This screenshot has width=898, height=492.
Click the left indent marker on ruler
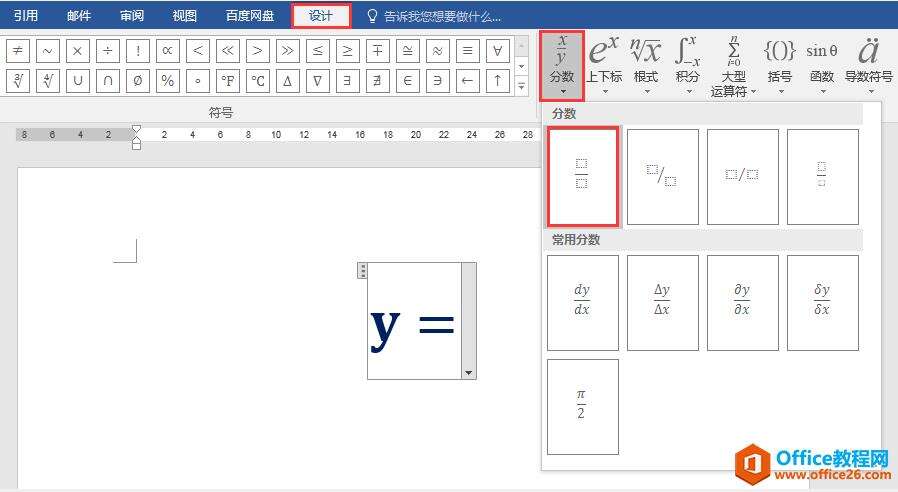click(x=136, y=146)
